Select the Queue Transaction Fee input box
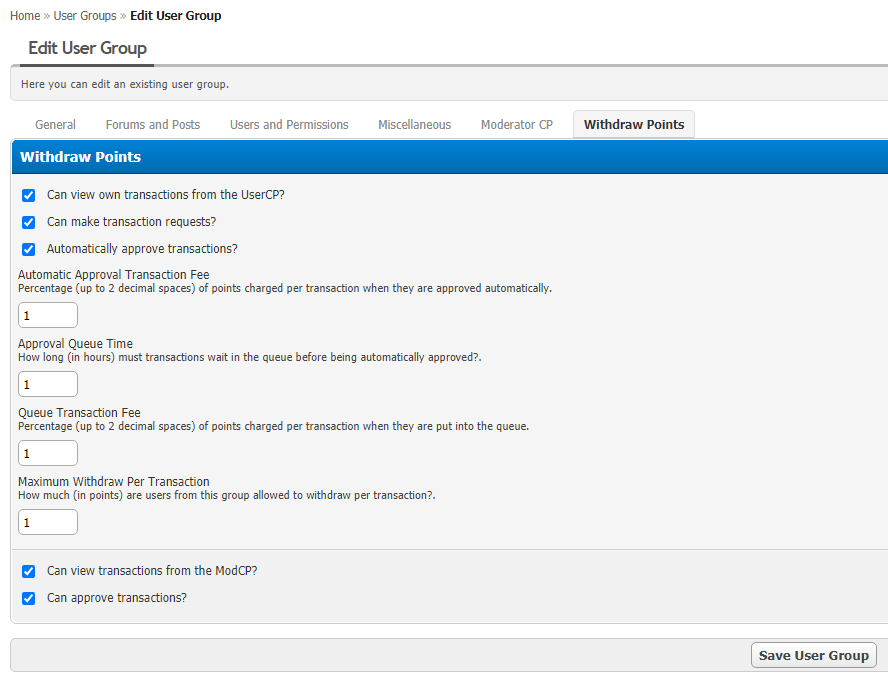 coord(48,453)
